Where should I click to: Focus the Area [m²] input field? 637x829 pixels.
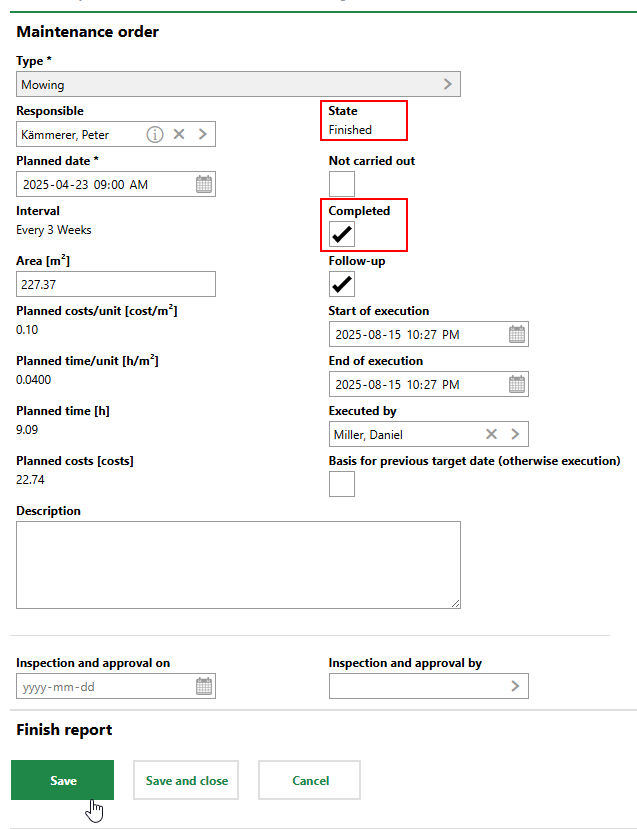click(116, 284)
